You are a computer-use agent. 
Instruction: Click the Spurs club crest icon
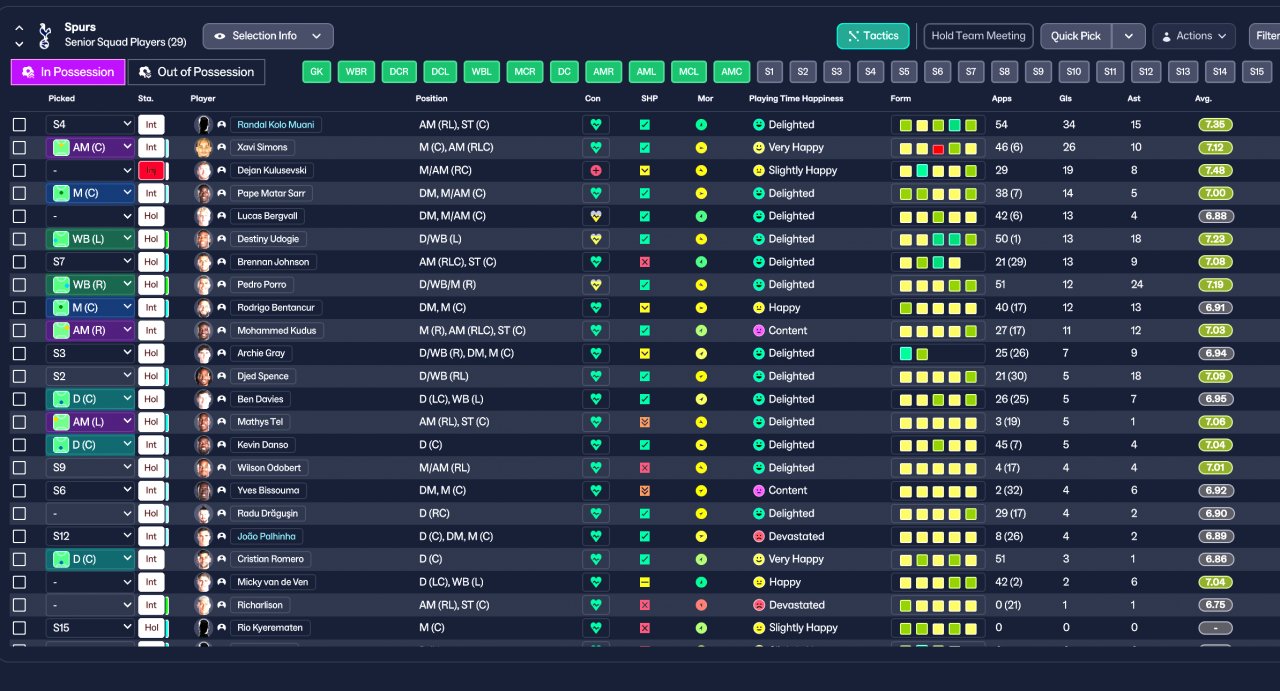[x=44, y=36]
